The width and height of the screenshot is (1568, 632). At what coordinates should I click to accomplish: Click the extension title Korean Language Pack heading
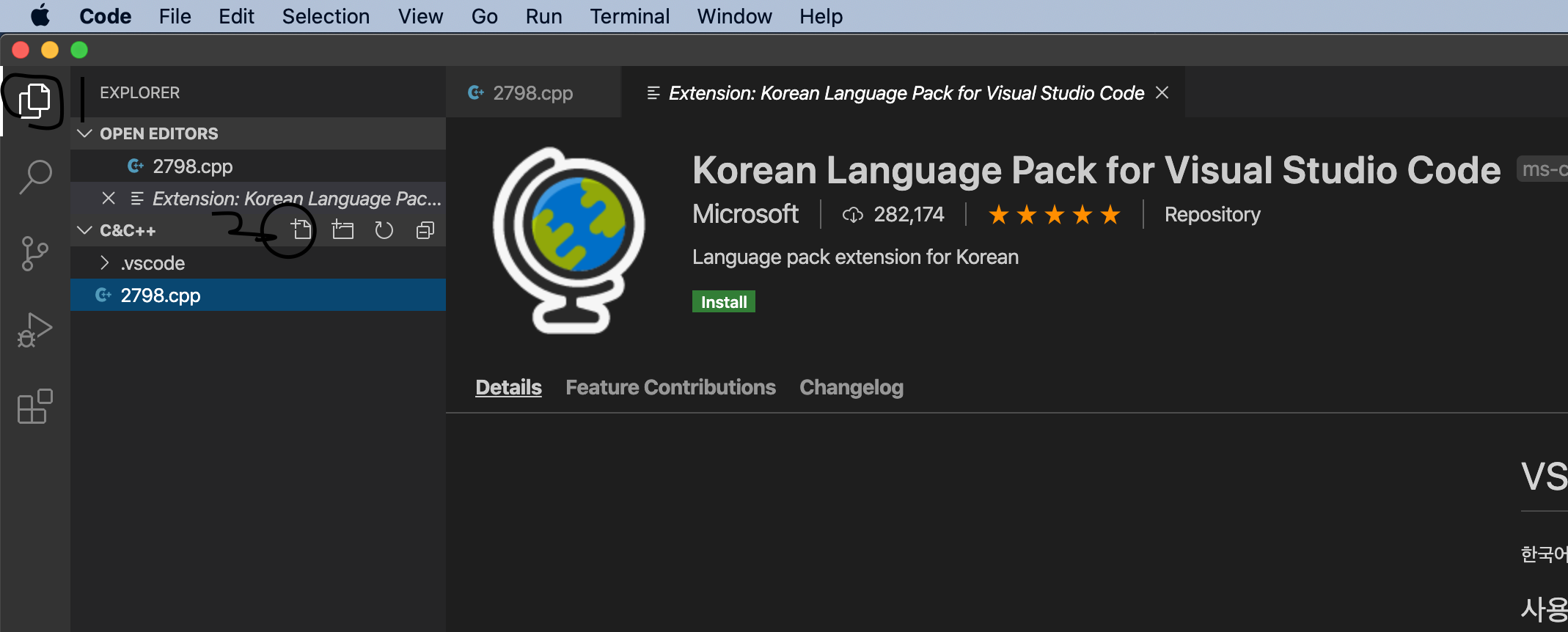[1096, 170]
